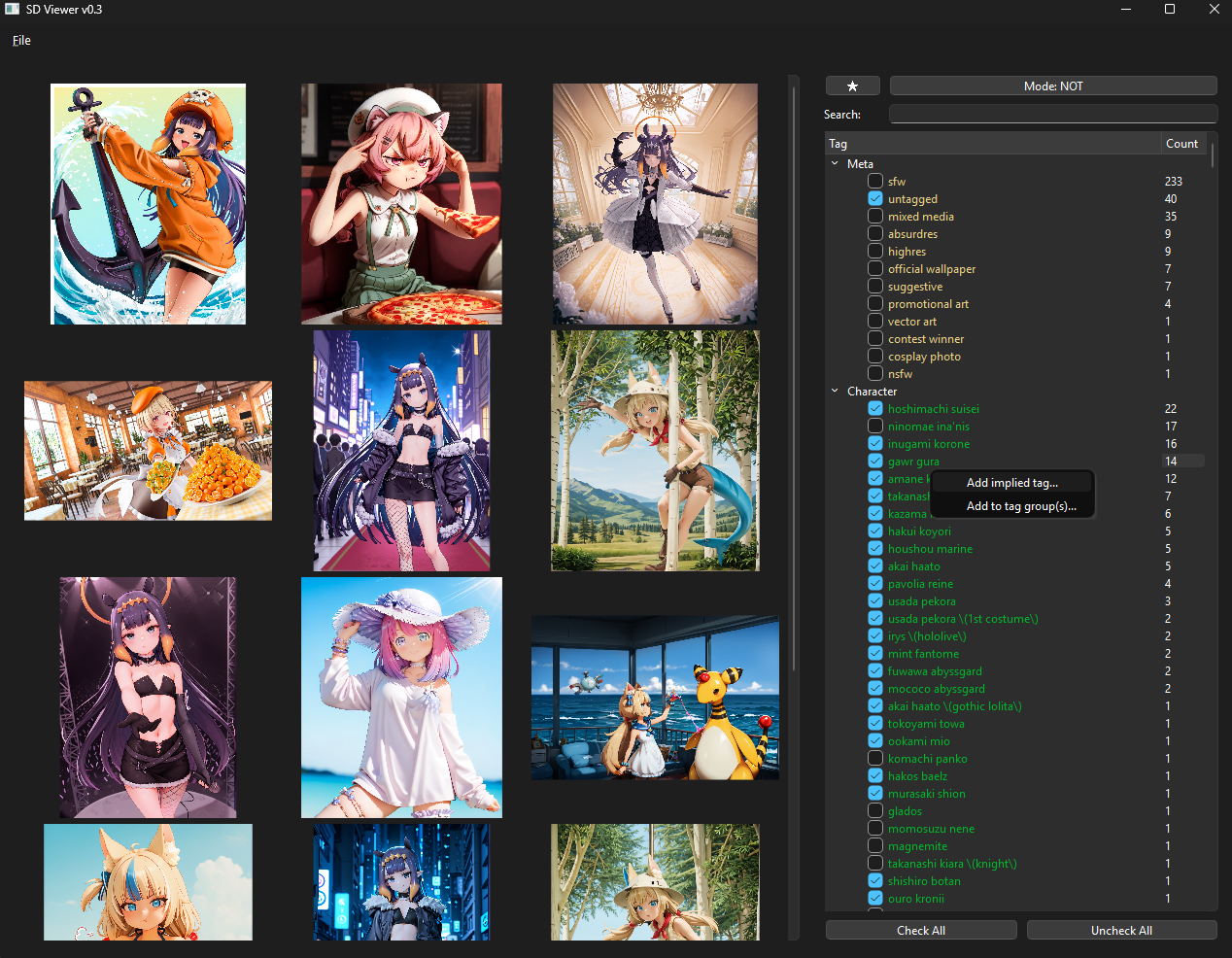Collapse the Character tag group
This screenshot has width=1232, height=958.
click(835, 392)
